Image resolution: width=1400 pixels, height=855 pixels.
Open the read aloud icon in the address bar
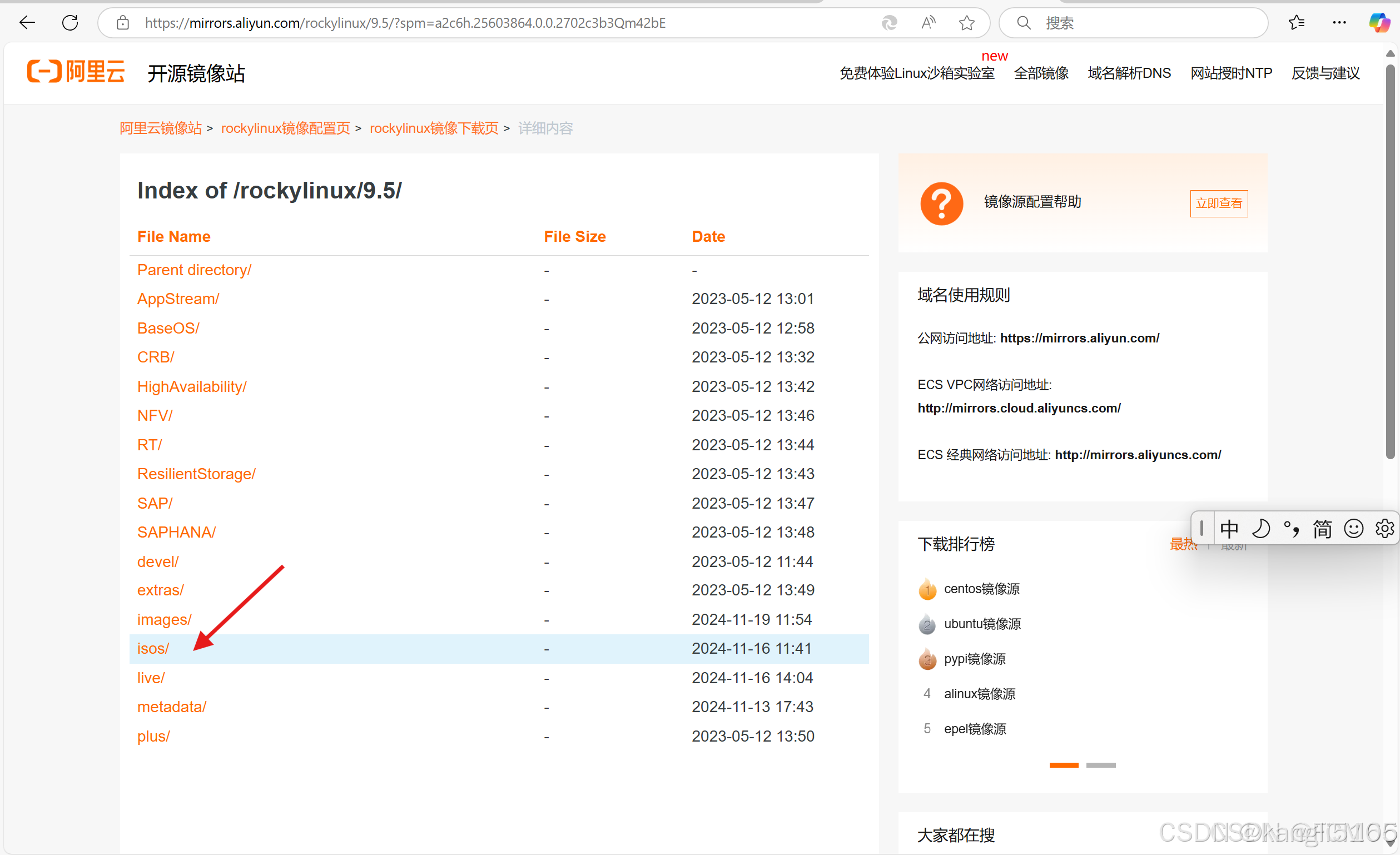[928, 23]
